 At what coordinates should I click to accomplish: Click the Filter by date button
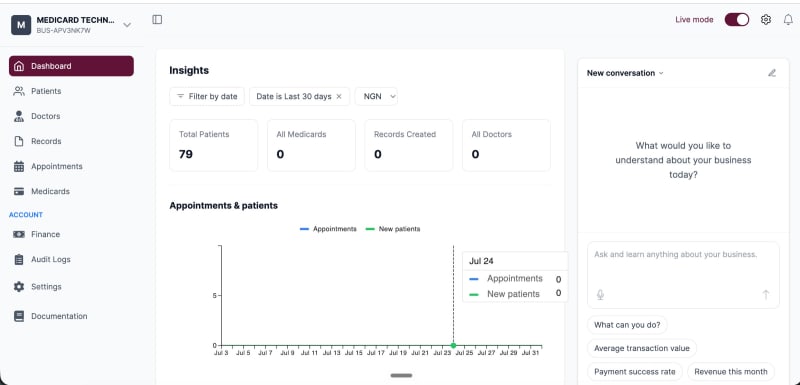[x=207, y=96]
